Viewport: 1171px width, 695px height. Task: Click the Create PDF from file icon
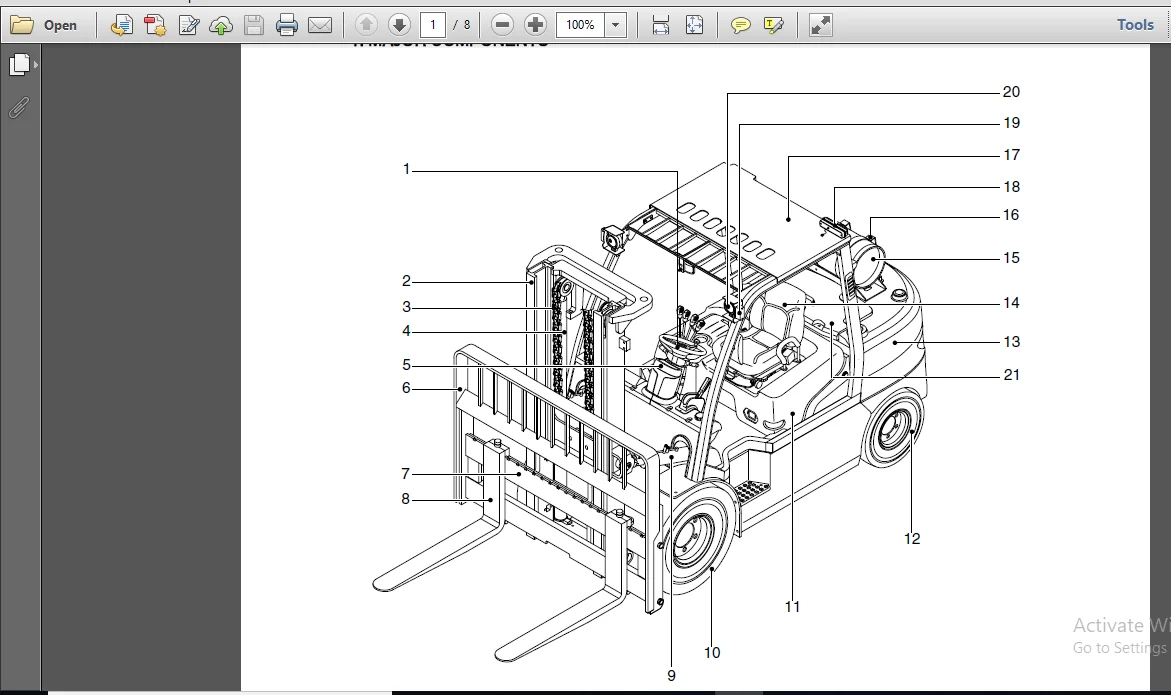click(122, 25)
